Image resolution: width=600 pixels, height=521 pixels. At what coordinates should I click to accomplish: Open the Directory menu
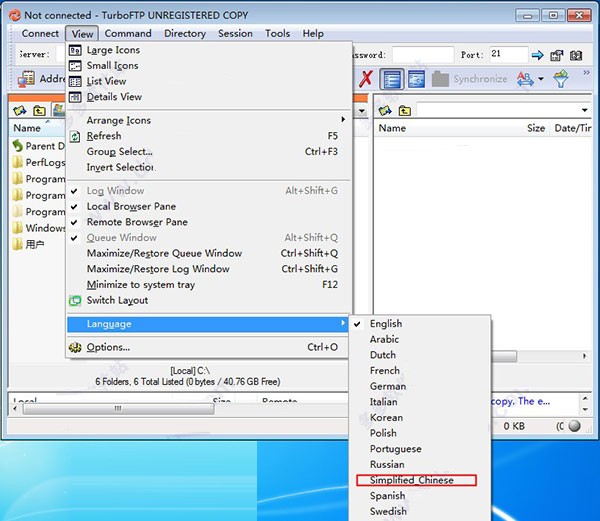click(185, 34)
